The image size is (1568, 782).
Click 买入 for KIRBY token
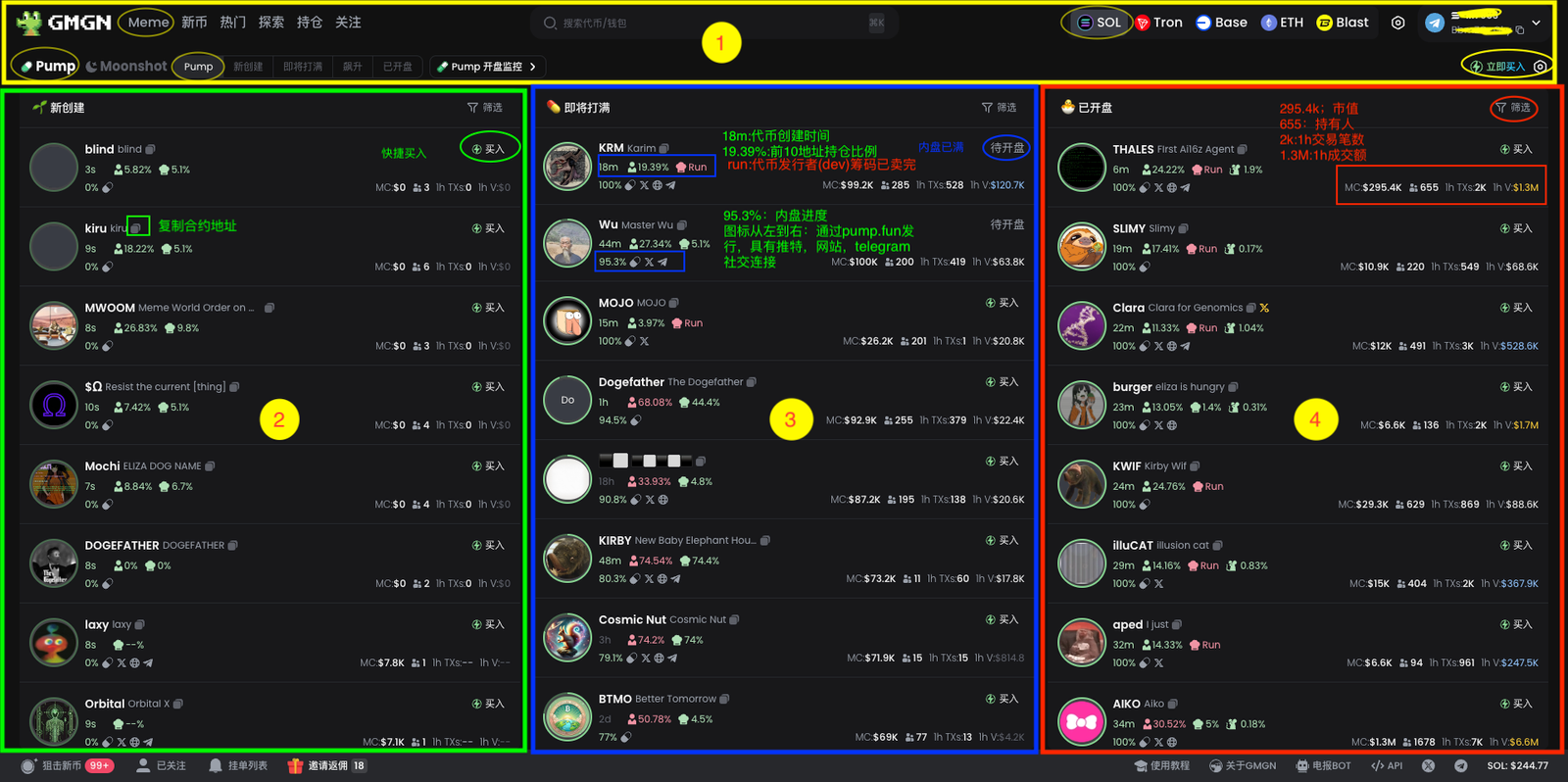[x=1002, y=541]
